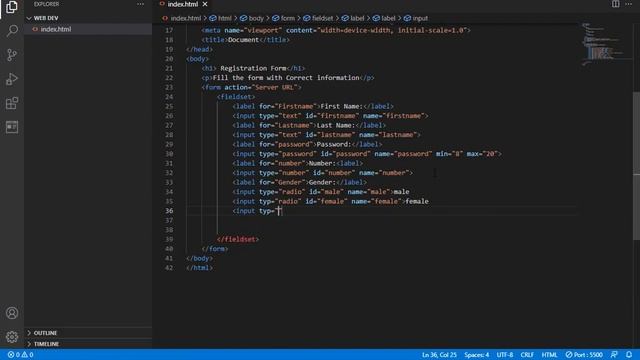Change line ending via CRLF status
The image size is (640, 360).
point(527,355)
